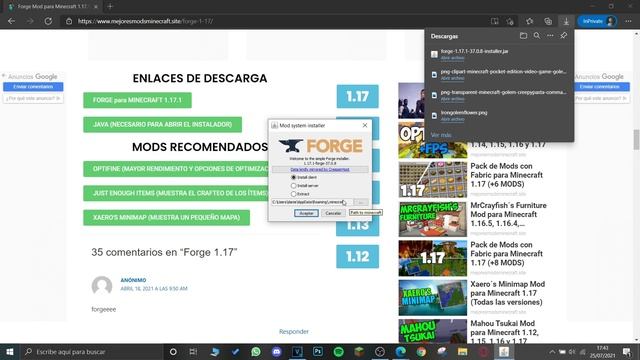Screen dimensions: 640x360
Task: Close the Forge Mod para Minecraft tab
Action: click(96, 7)
